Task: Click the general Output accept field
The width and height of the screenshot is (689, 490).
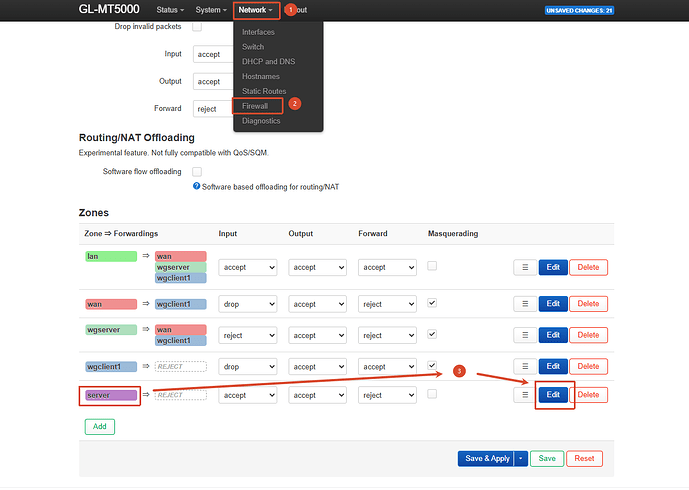Action: click(x=213, y=81)
